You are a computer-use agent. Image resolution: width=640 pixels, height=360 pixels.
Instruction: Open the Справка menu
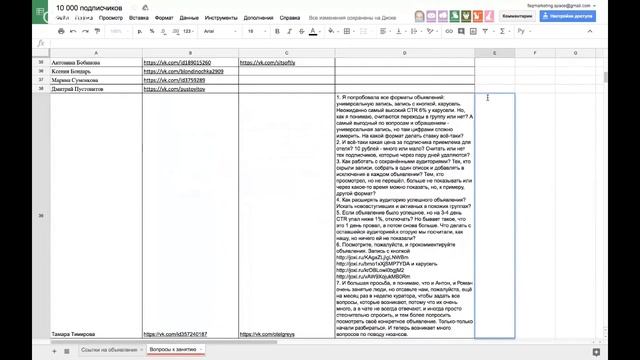point(290,18)
